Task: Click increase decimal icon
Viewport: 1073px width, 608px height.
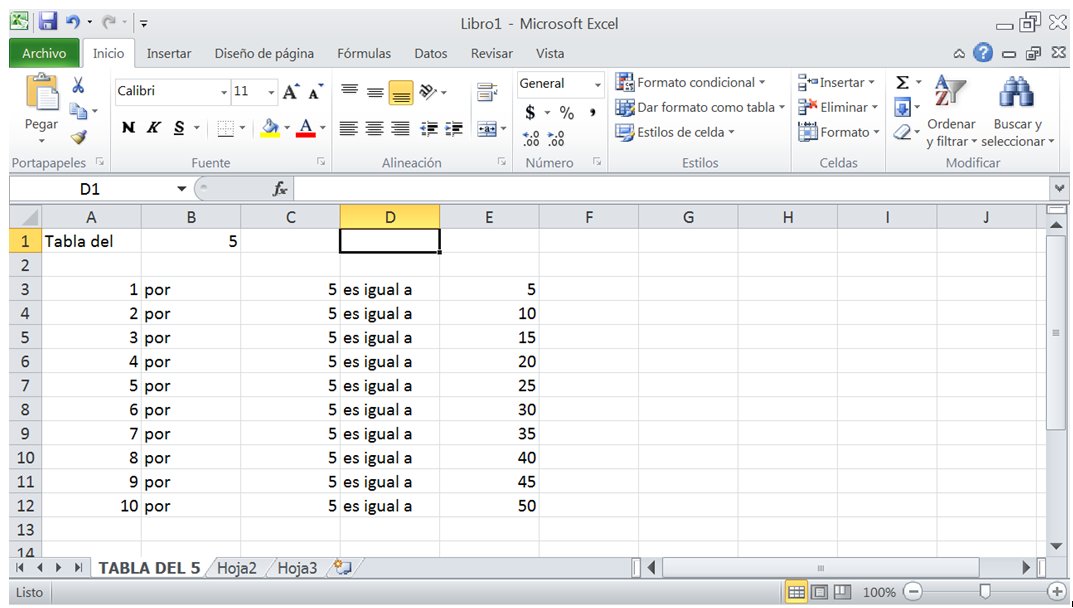Action: [x=531, y=138]
